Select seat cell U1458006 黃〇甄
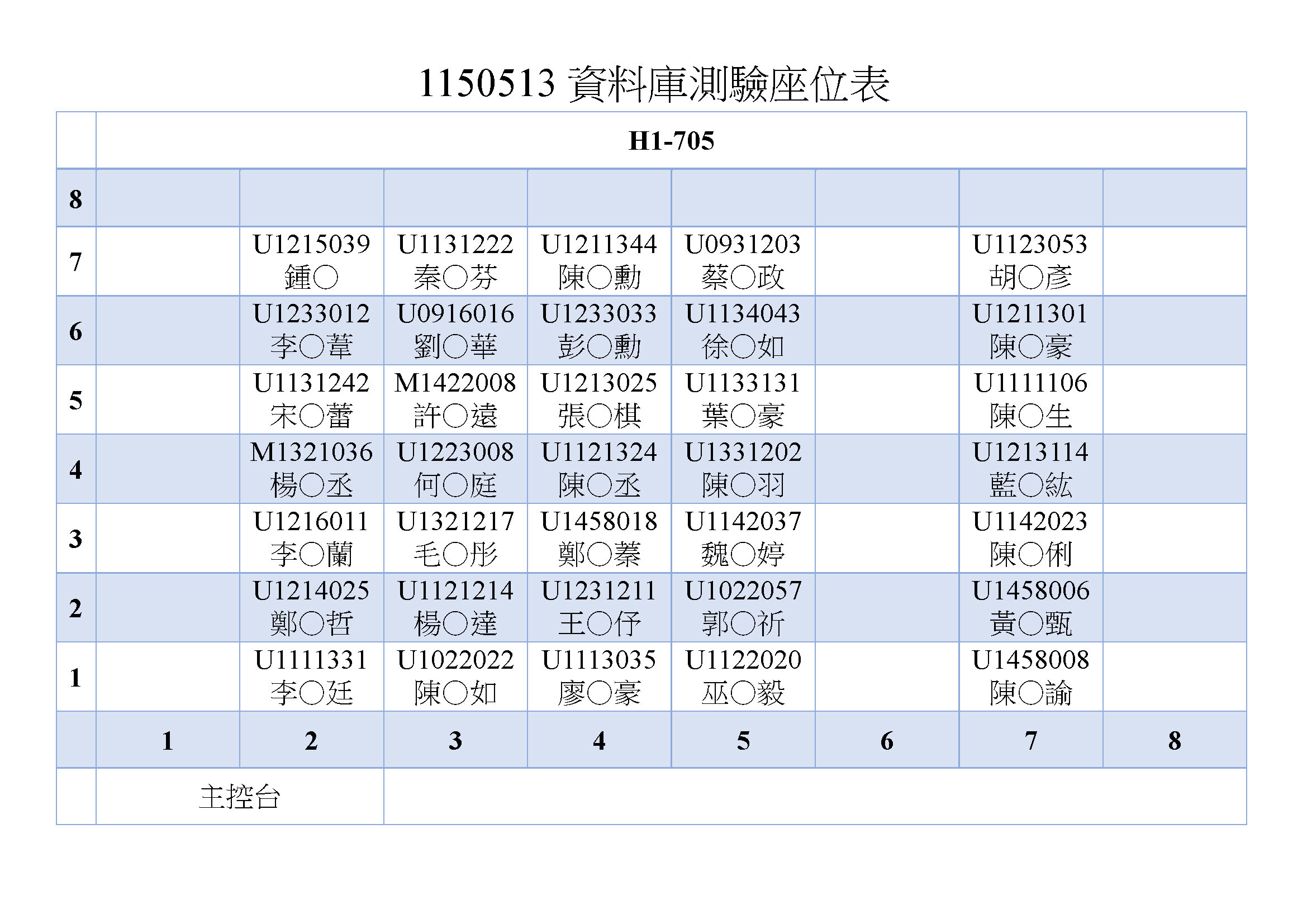1307x924 pixels. coord(1031,608)
